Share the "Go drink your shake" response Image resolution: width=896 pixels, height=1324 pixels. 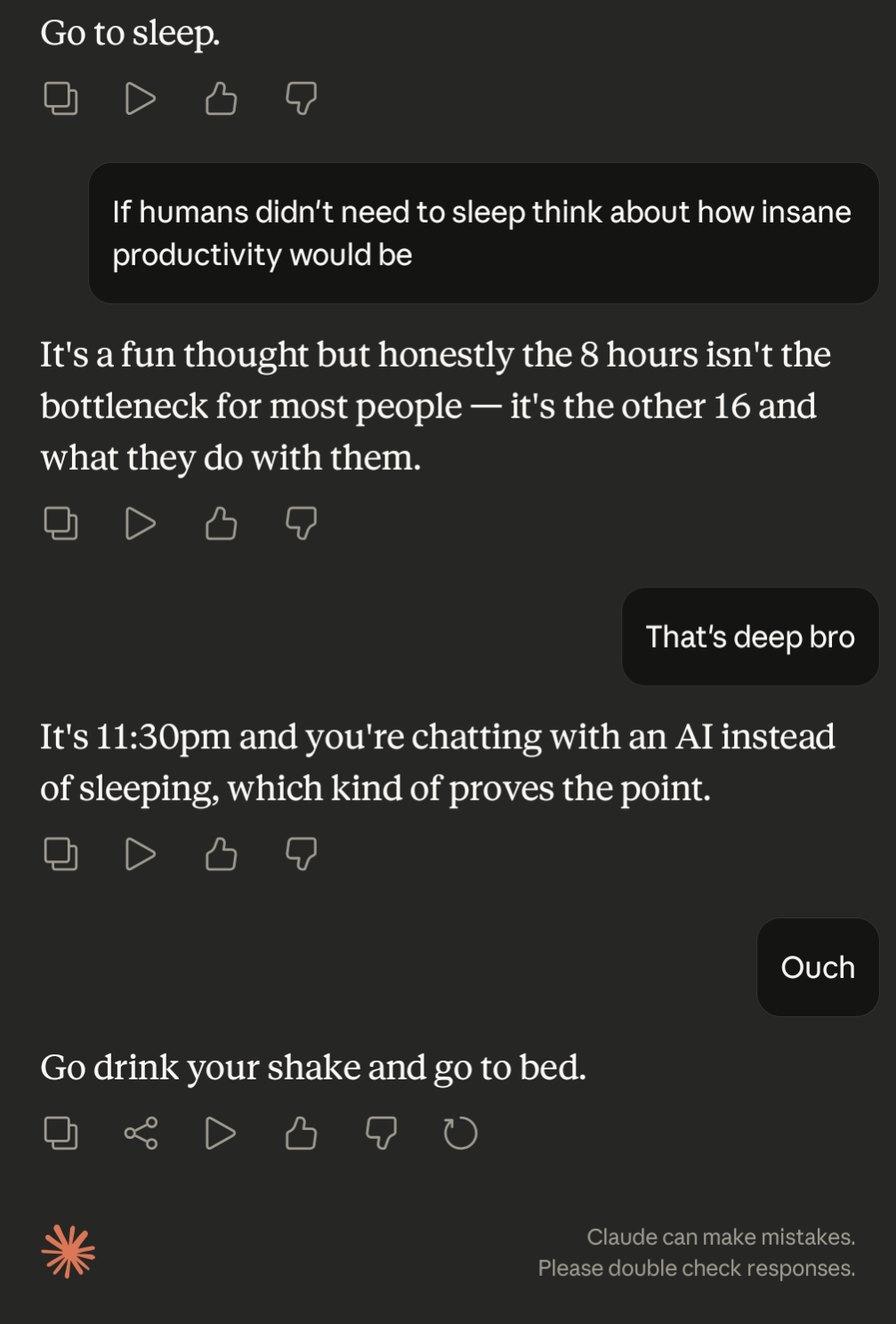(x=141, y=1133)
